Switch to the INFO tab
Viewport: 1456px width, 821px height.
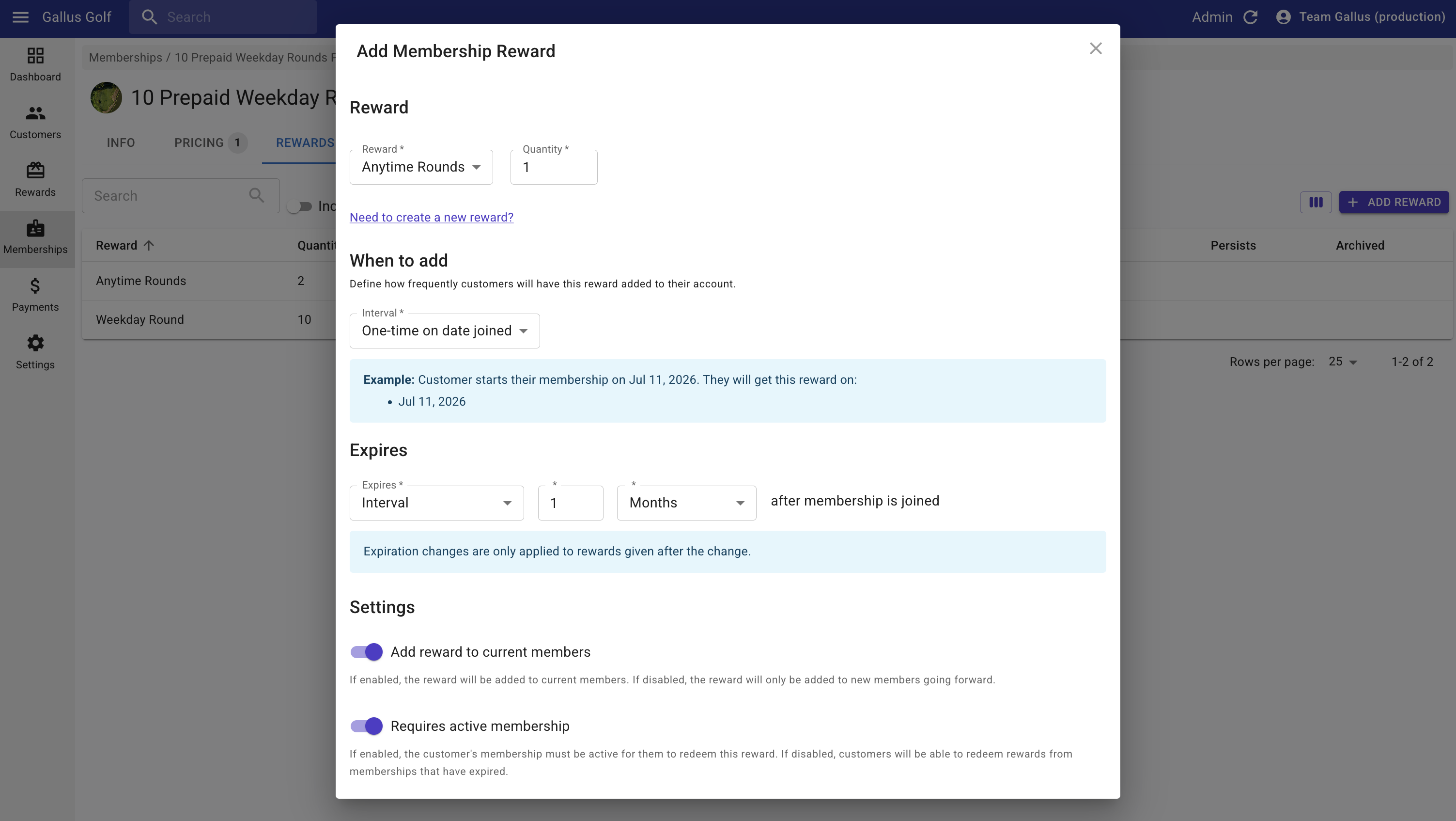tap(121, 143)
